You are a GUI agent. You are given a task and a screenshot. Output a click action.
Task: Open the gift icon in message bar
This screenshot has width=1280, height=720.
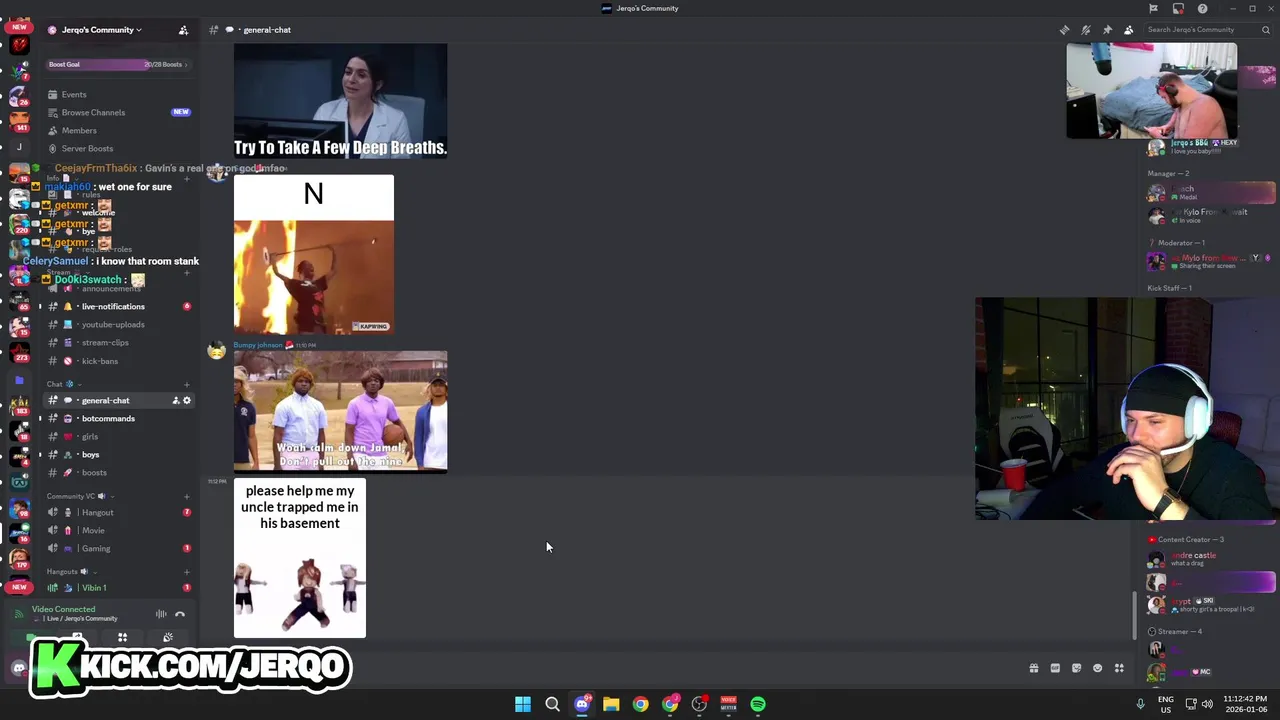click(1034, 668)
